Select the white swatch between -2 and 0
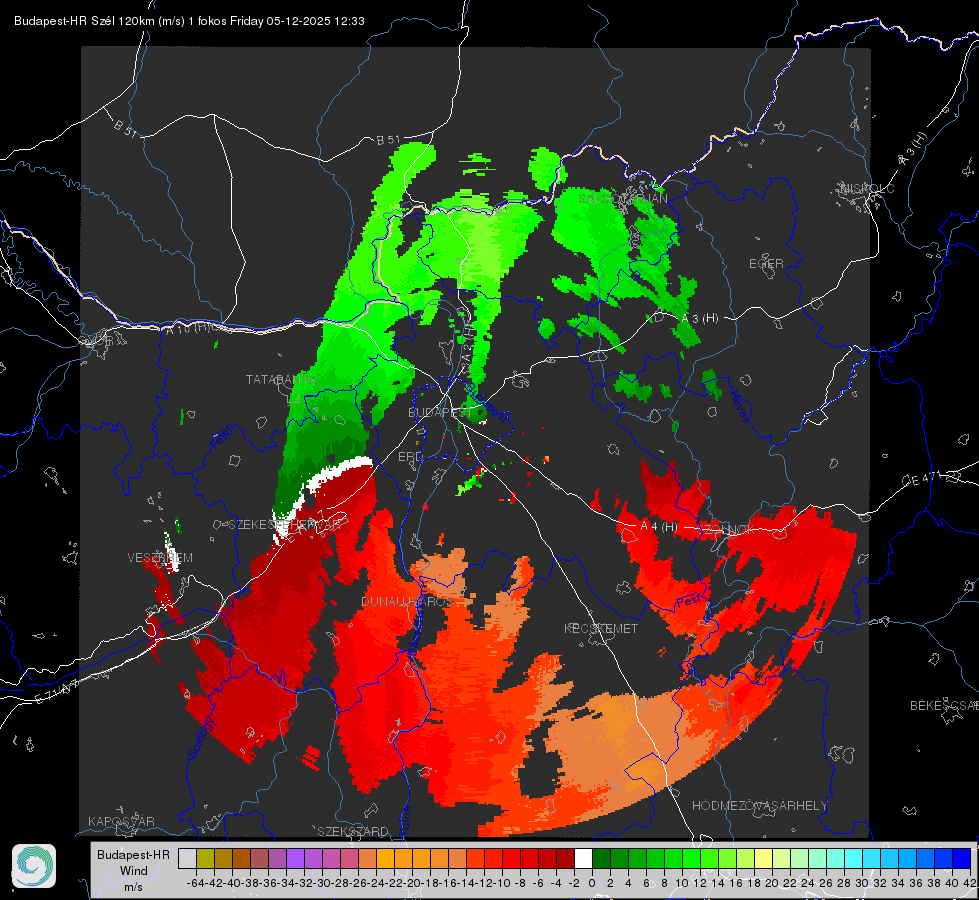Viewport: 979px width, 900px height. 583,858
